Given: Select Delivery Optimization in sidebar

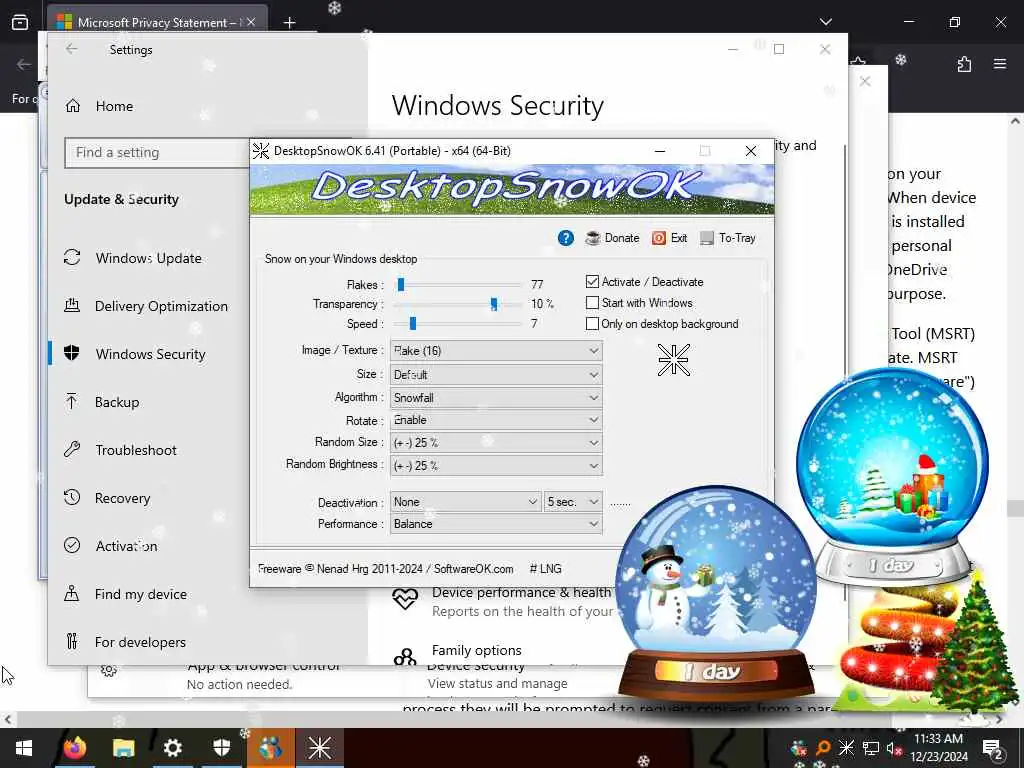Looking at the screenshot, I should pos(149,306).
